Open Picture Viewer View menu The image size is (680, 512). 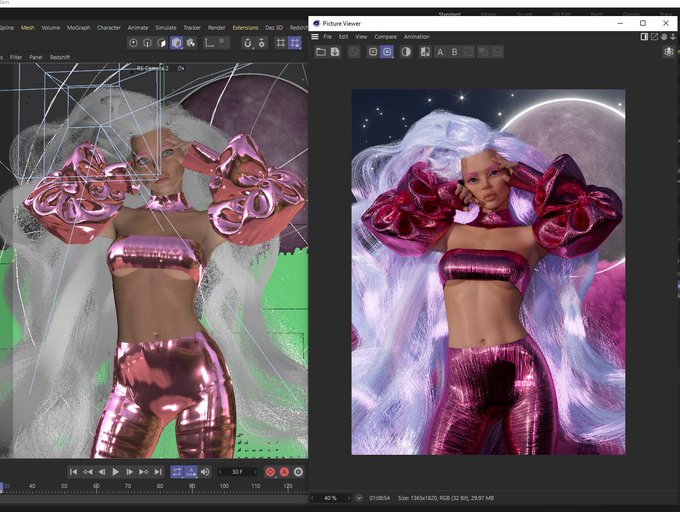[x=361, y=37]
